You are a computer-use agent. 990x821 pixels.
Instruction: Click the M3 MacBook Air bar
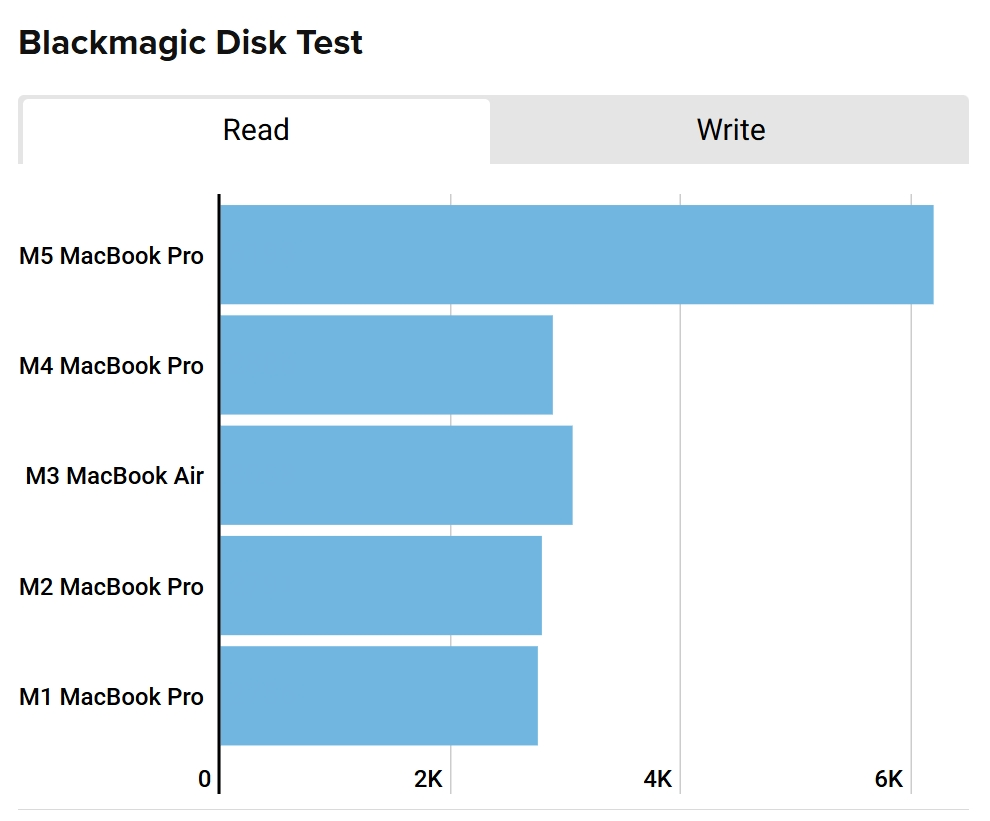(x=396, y=475)
